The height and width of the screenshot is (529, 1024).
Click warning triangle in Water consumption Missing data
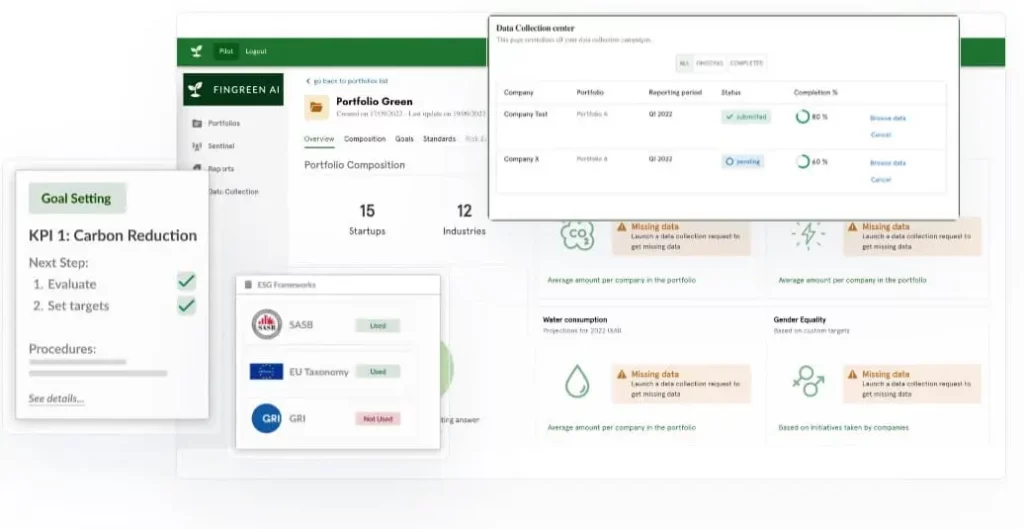[622, 374]
